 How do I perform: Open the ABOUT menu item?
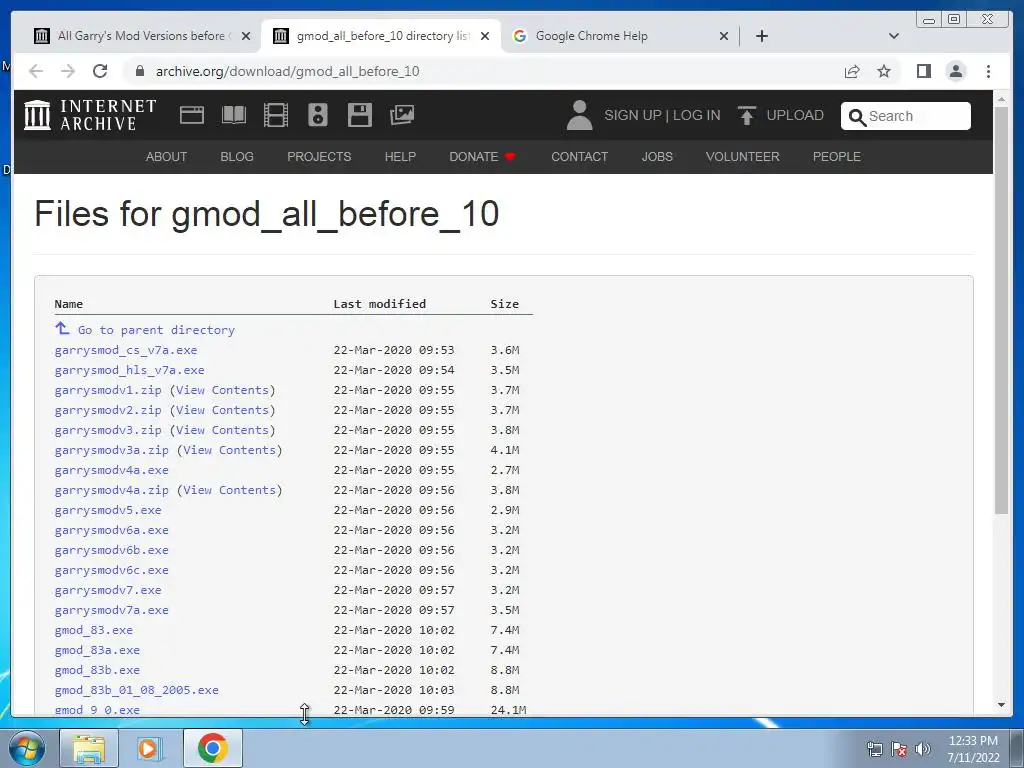pos(167,157)
